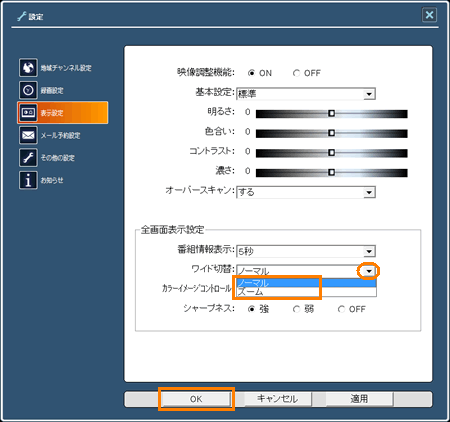This screenshot has width=450, height=422.
Task: Open the お知らせ info icon
Action: point(28,180)
